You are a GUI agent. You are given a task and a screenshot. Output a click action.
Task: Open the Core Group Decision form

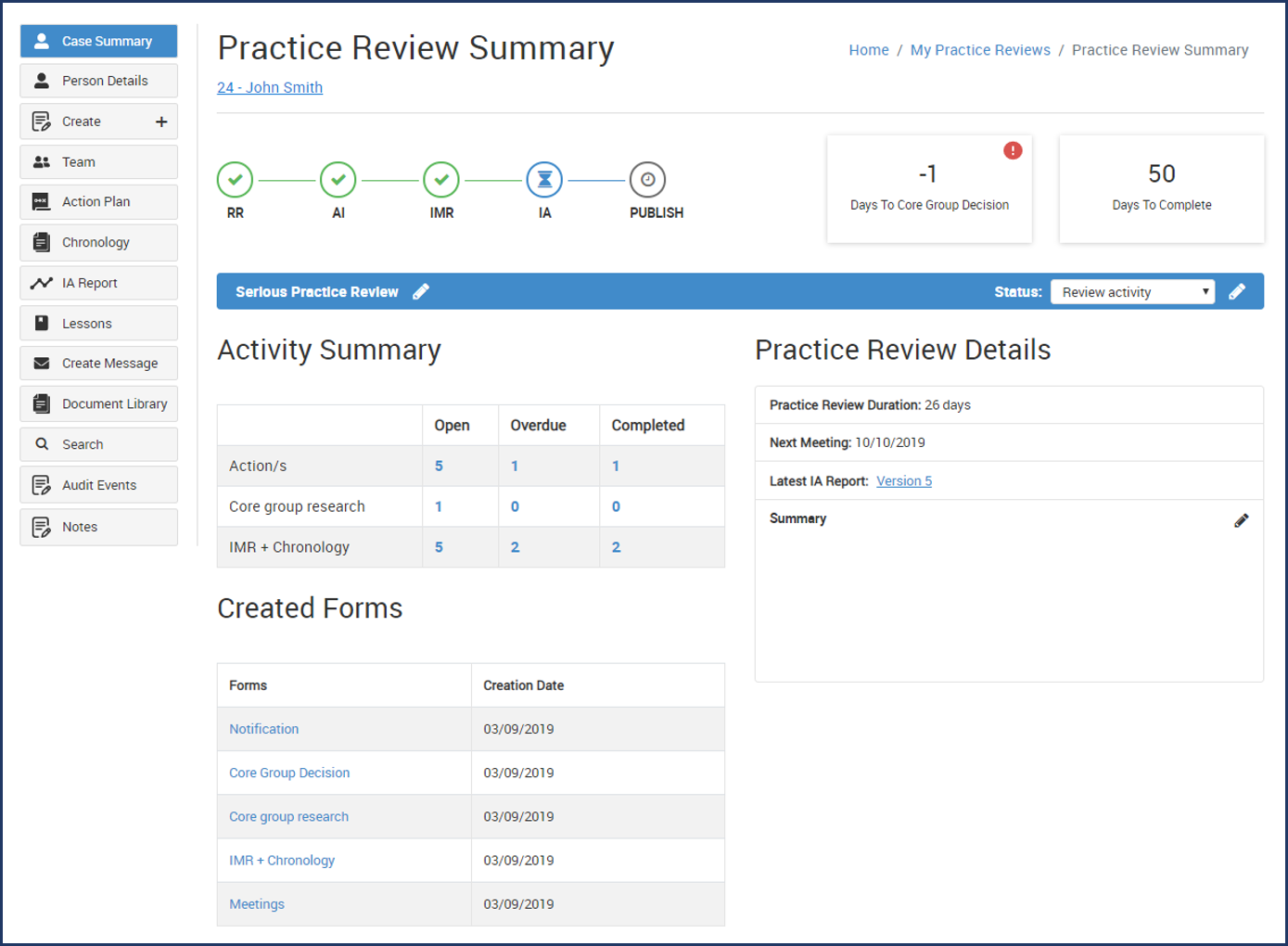[x=288, y=773]
